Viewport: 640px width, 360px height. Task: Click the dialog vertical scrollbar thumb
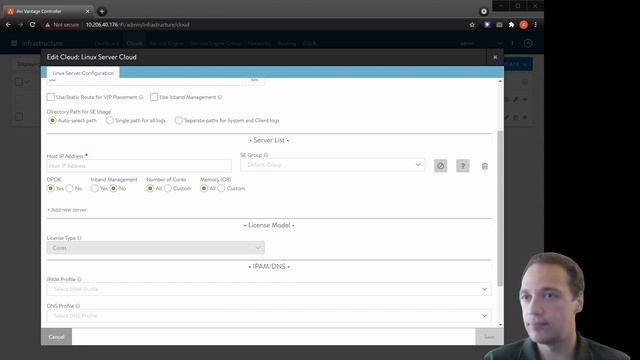click(x=500, y=208)
